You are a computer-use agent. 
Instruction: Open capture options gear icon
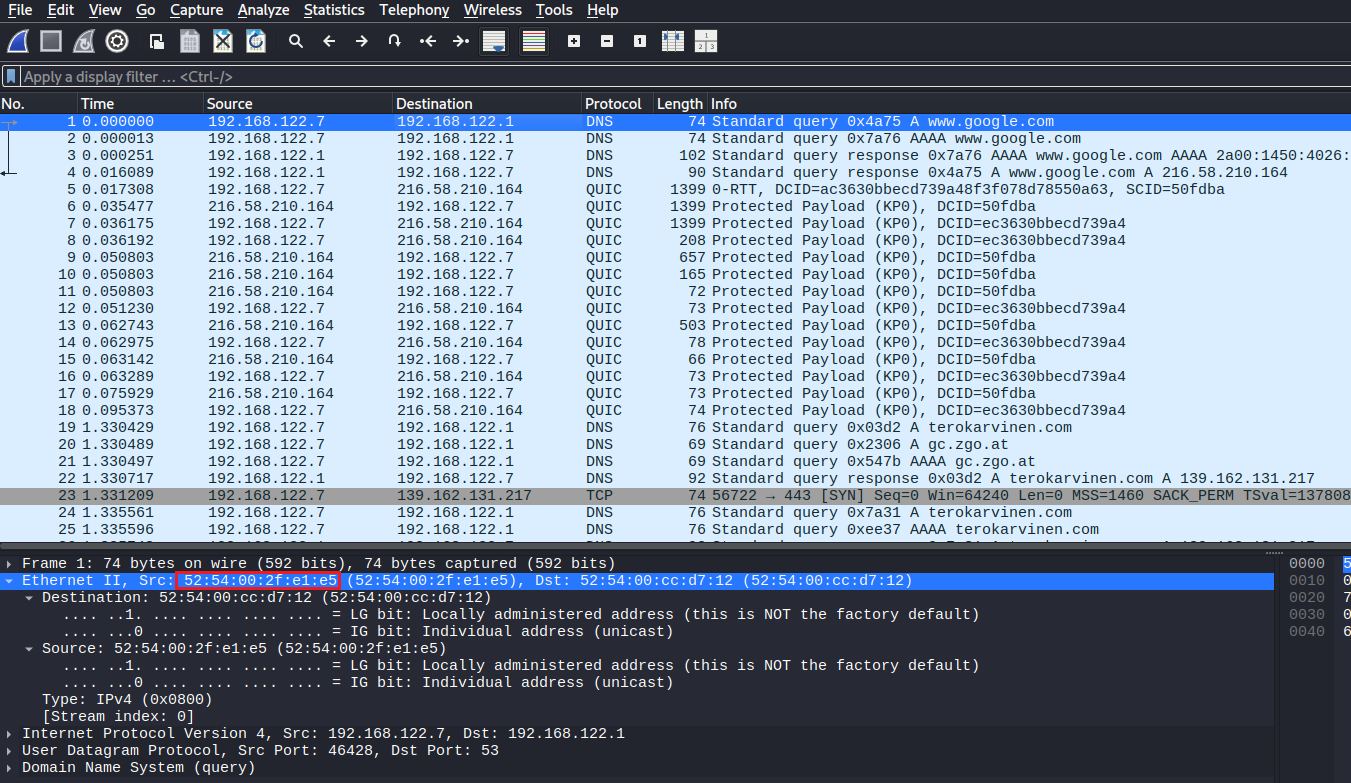117,41
